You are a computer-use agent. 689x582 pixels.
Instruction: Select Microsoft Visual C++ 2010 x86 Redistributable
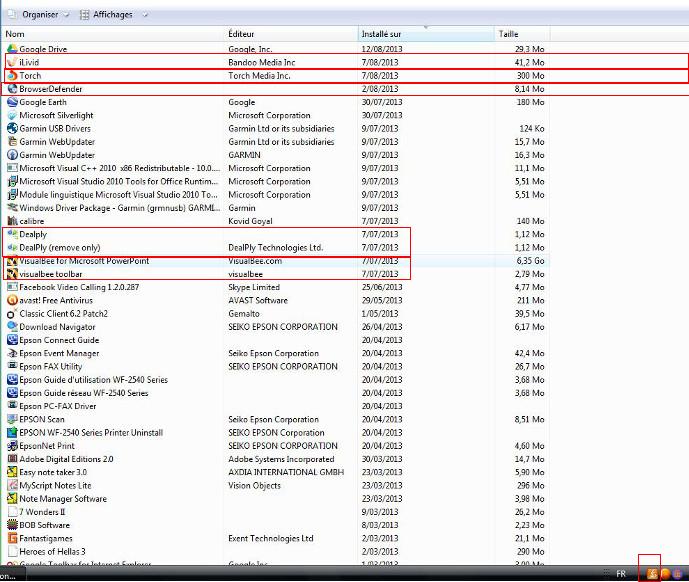point(276,168)
